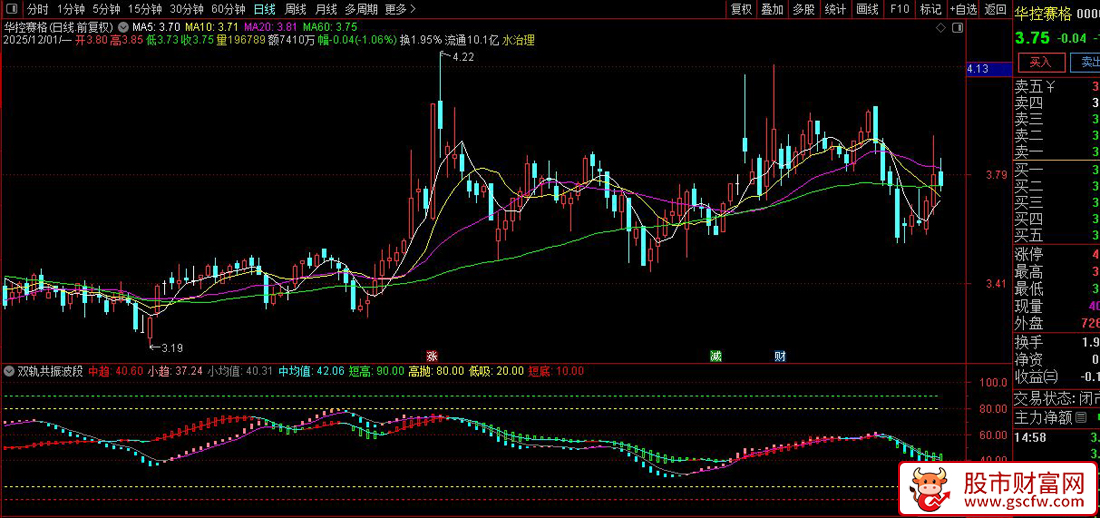Click the green 减 event marker
The width and height of the screenshot is (1100, 518).
click(x=715, y=356)
